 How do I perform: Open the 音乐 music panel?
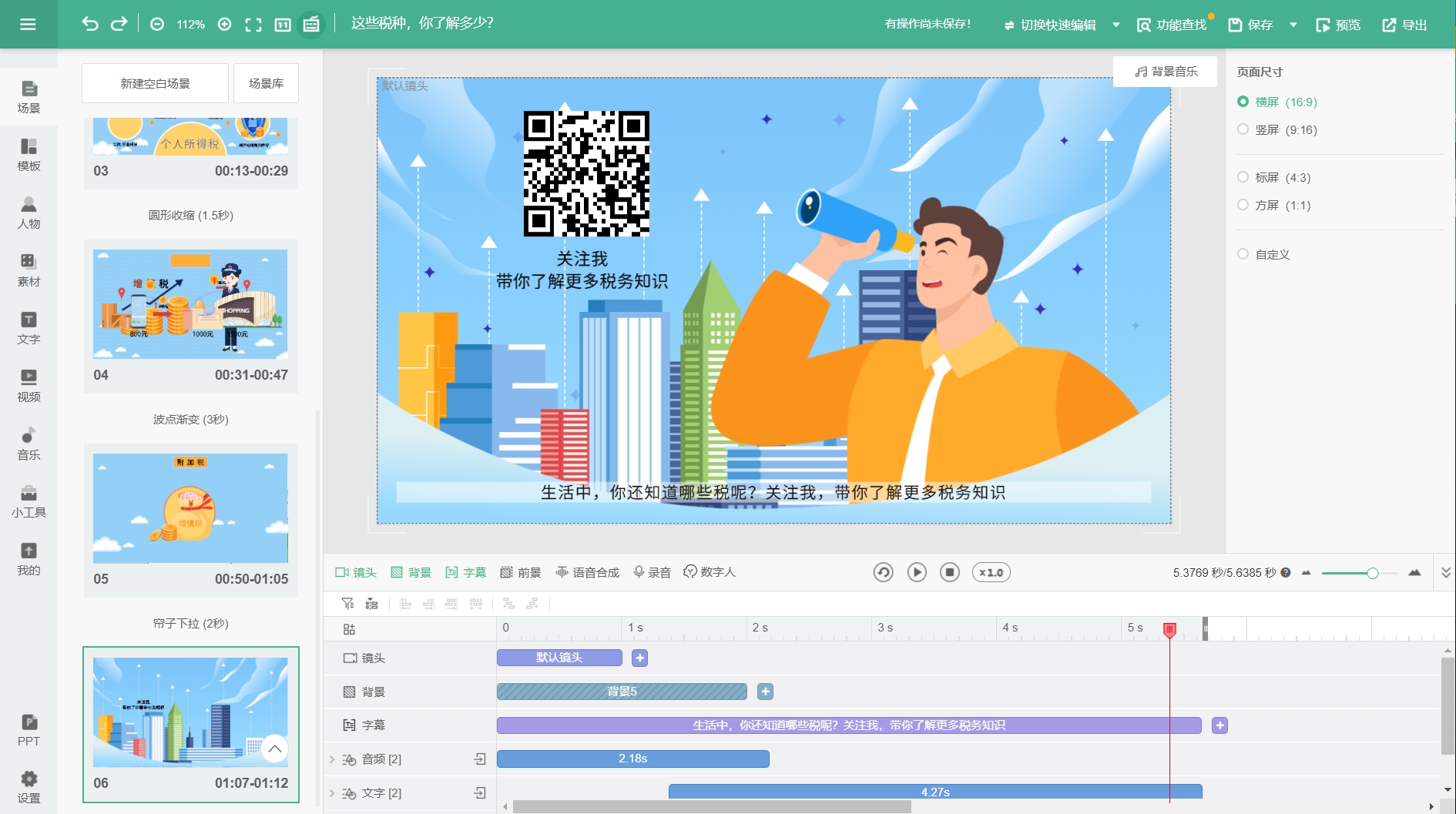(29, 444)
